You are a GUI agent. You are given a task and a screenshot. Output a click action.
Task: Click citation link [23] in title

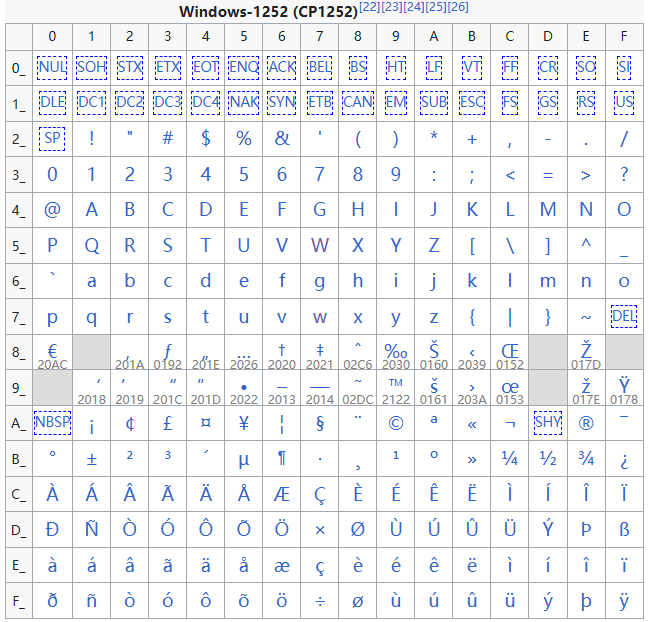click(x=391, y=7)
